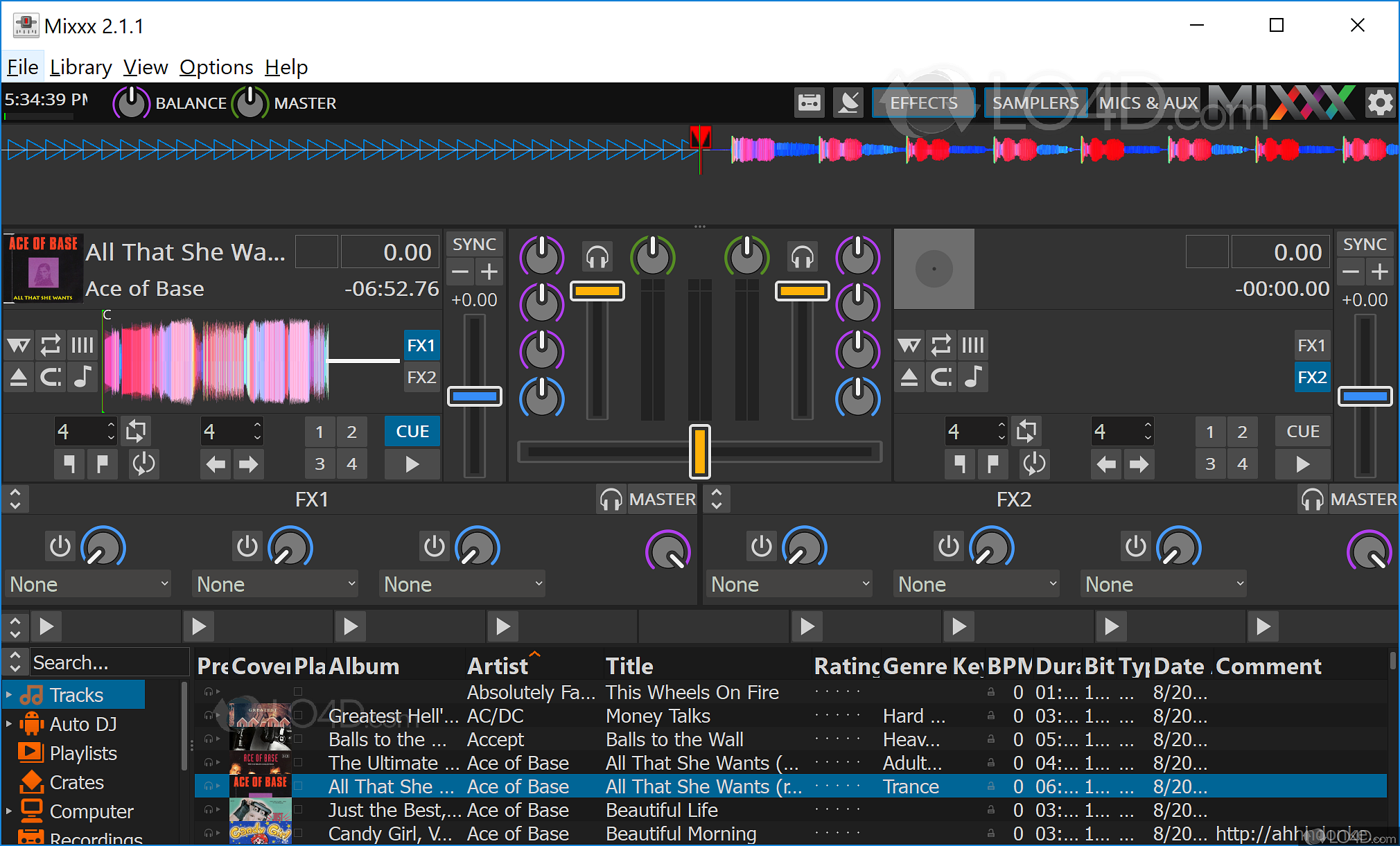The image size is (1400, 846).
Task: Toggle FX2 assignment on left deck
Action: (x=421, y=377)
